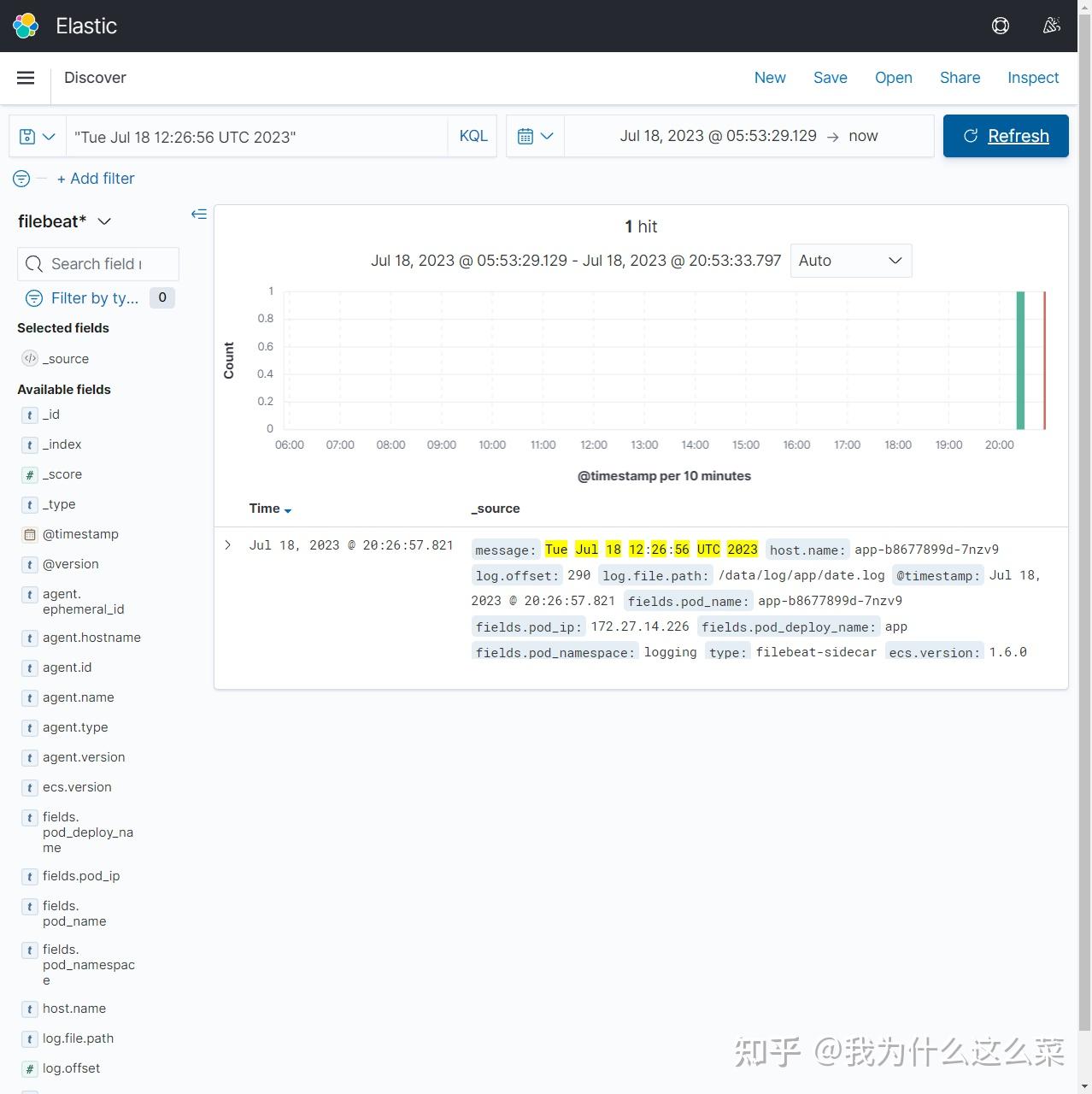Viewport: 1092px width, 1094px height.
Task: Click the calendar icon in the time picker
Action: (527, 135)
